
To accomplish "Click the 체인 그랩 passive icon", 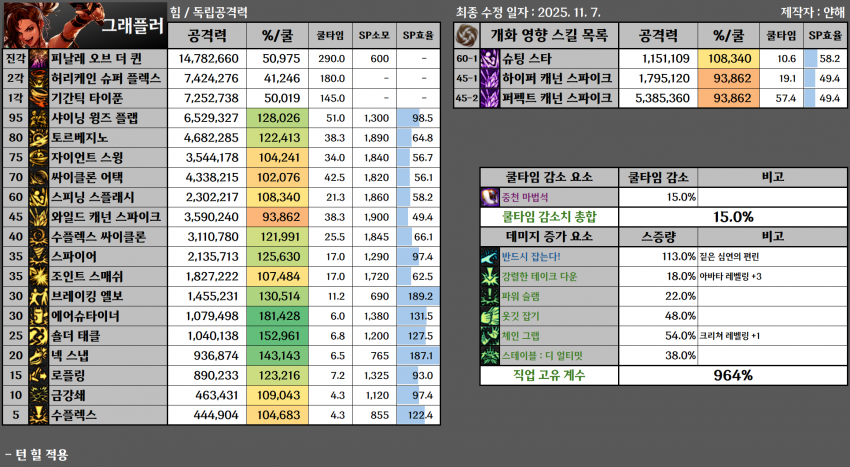I will coord(490,335).
